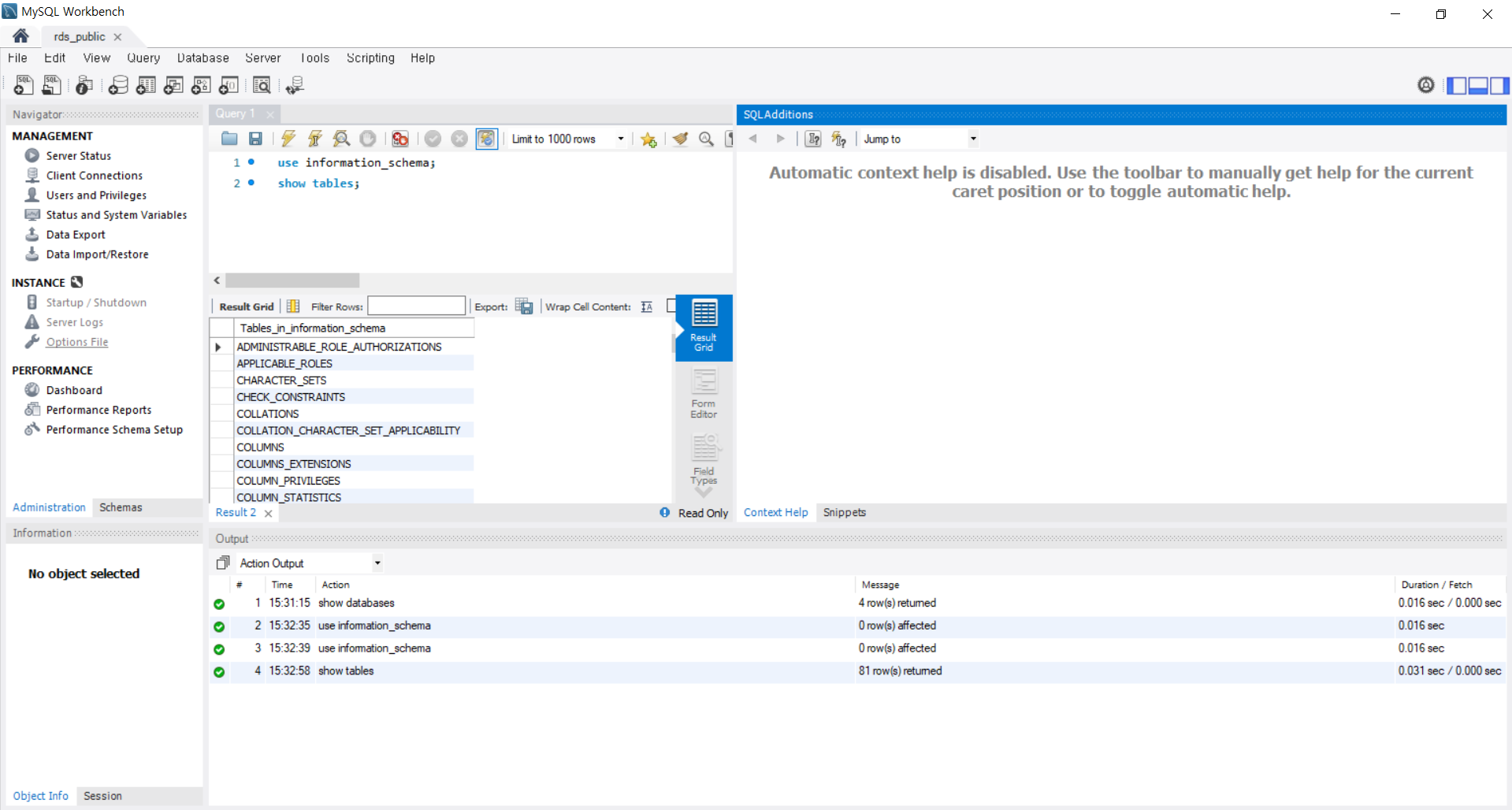Click Tables_in_information_schema column header
This screenshot has height=810, width=1512.
click(x=355, y=328)
